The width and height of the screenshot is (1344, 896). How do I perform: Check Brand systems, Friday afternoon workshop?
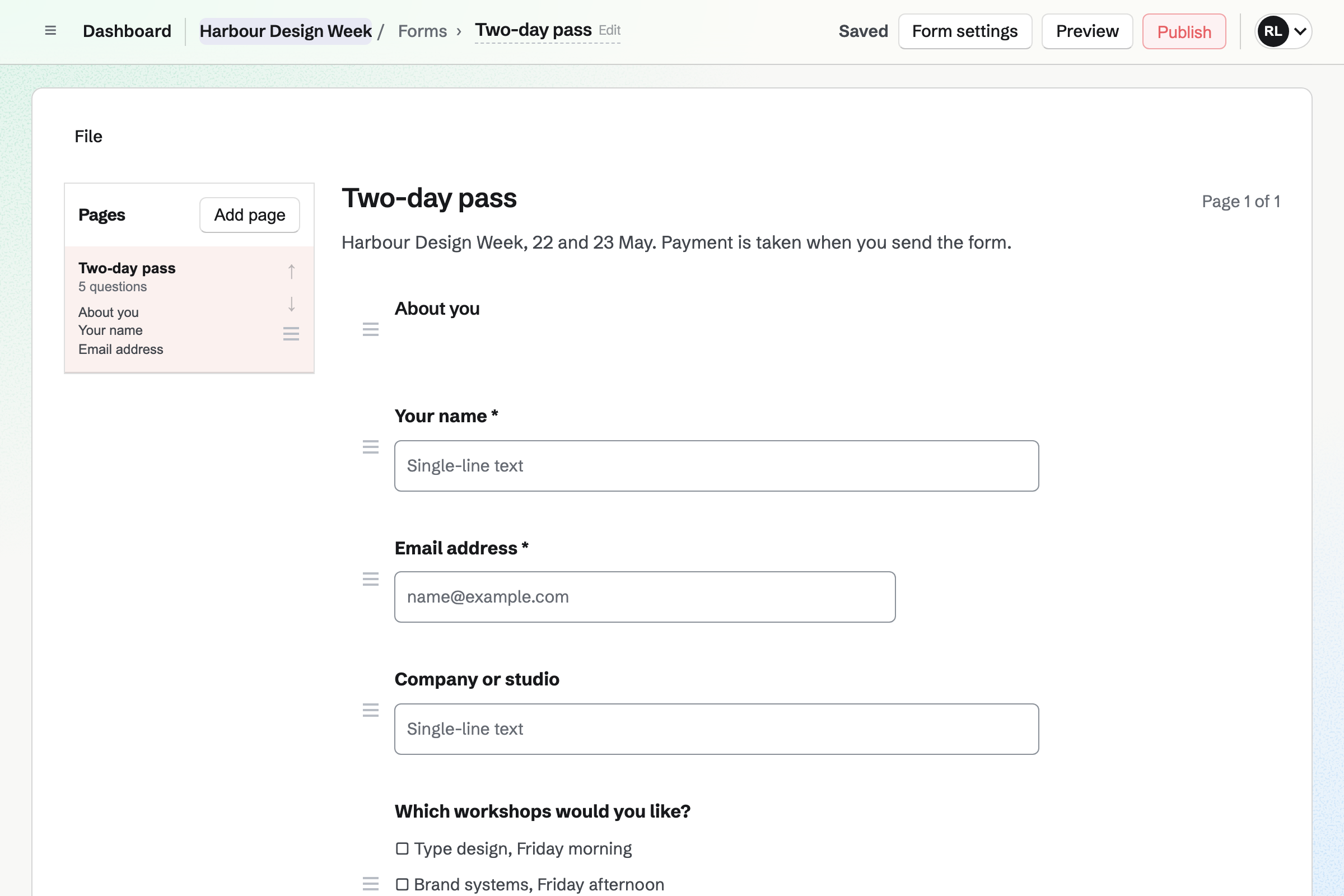tap(402, 885)
